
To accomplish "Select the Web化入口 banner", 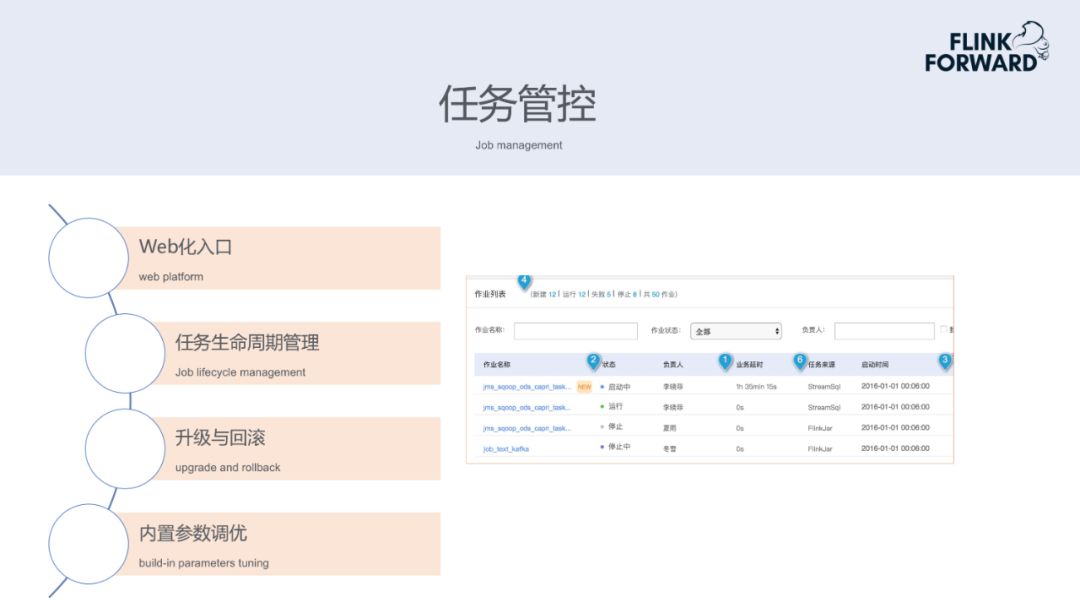I will [278, 258].
